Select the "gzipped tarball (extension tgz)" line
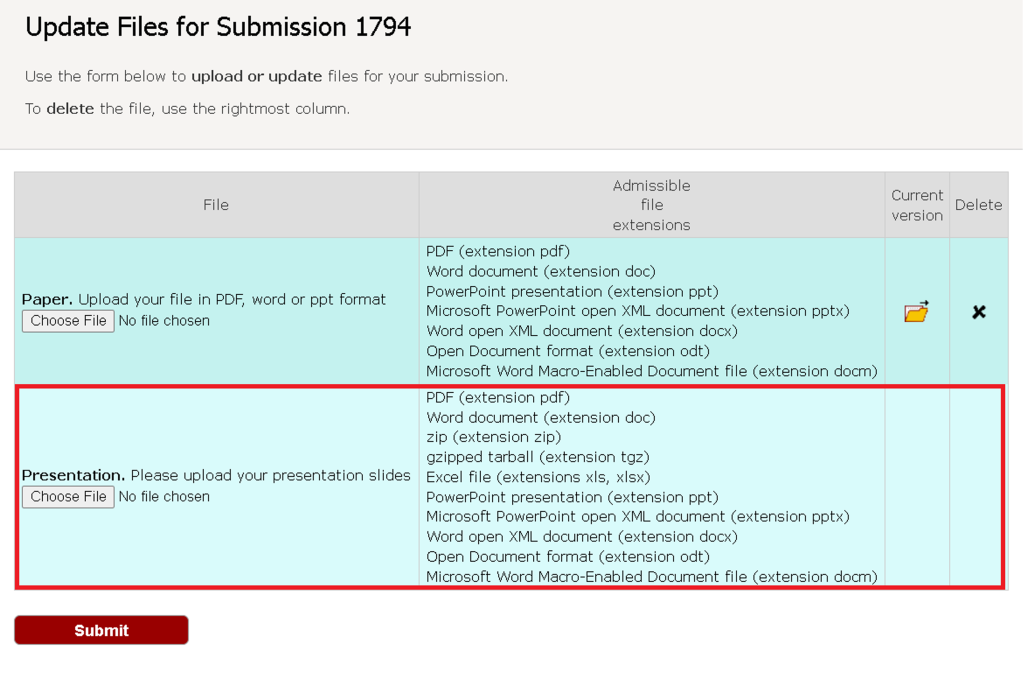 537,457
